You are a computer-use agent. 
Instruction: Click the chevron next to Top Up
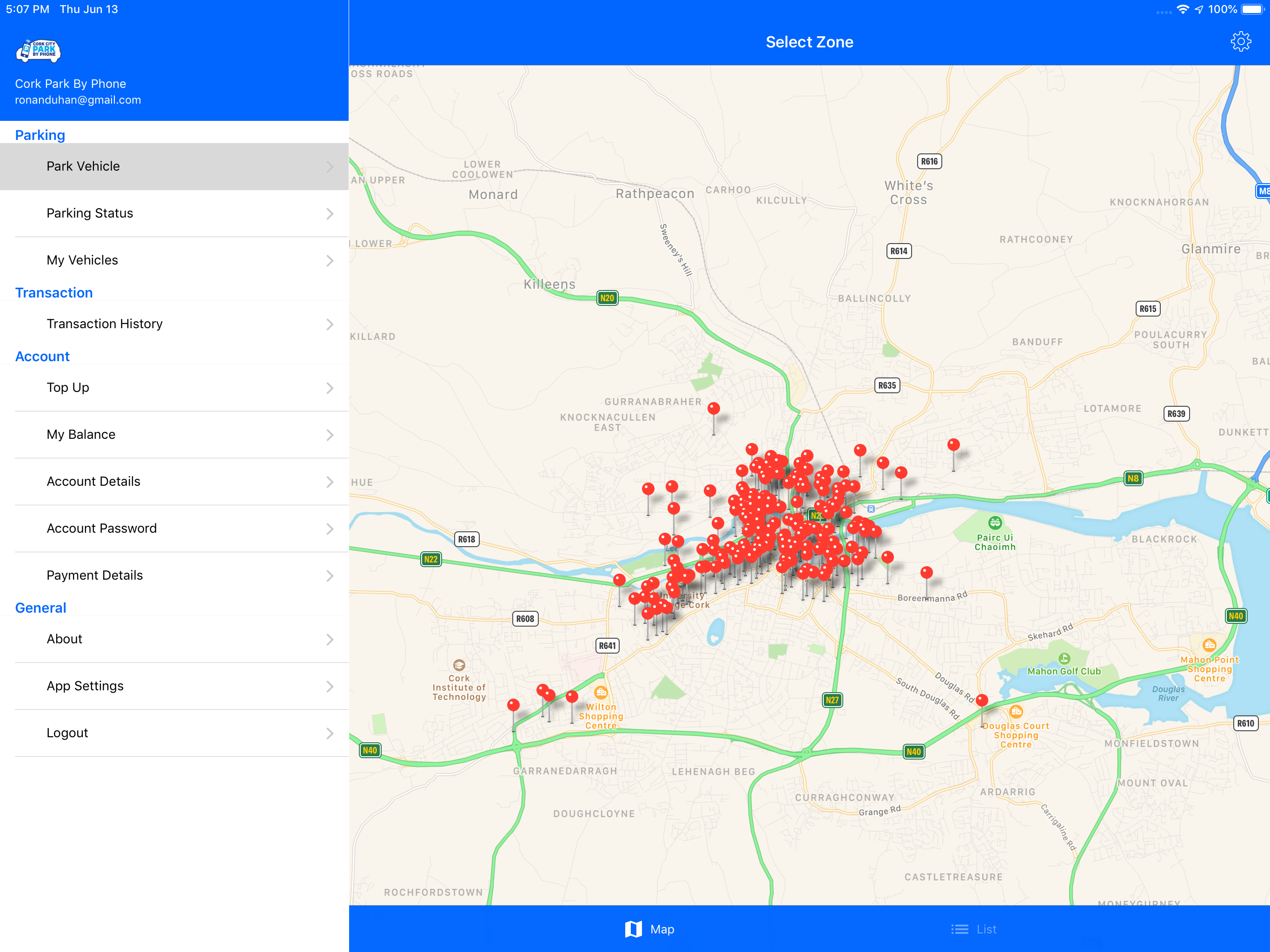(x=330, y=388)
